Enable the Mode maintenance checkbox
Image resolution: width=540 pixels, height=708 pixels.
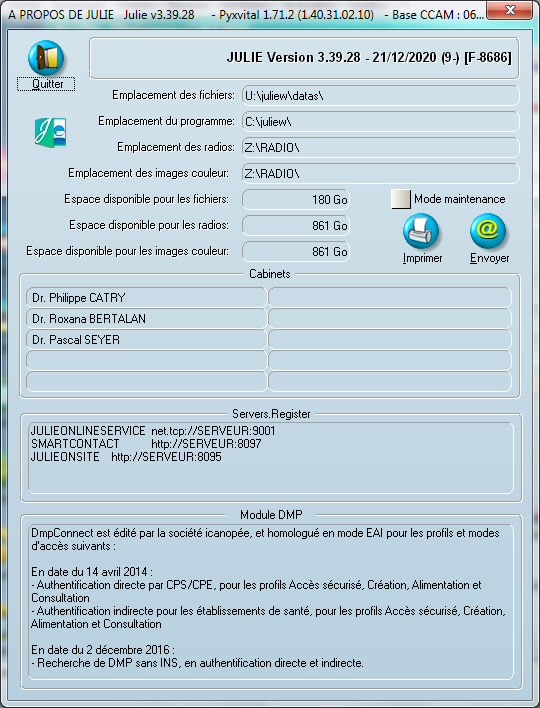coord(400,199)
